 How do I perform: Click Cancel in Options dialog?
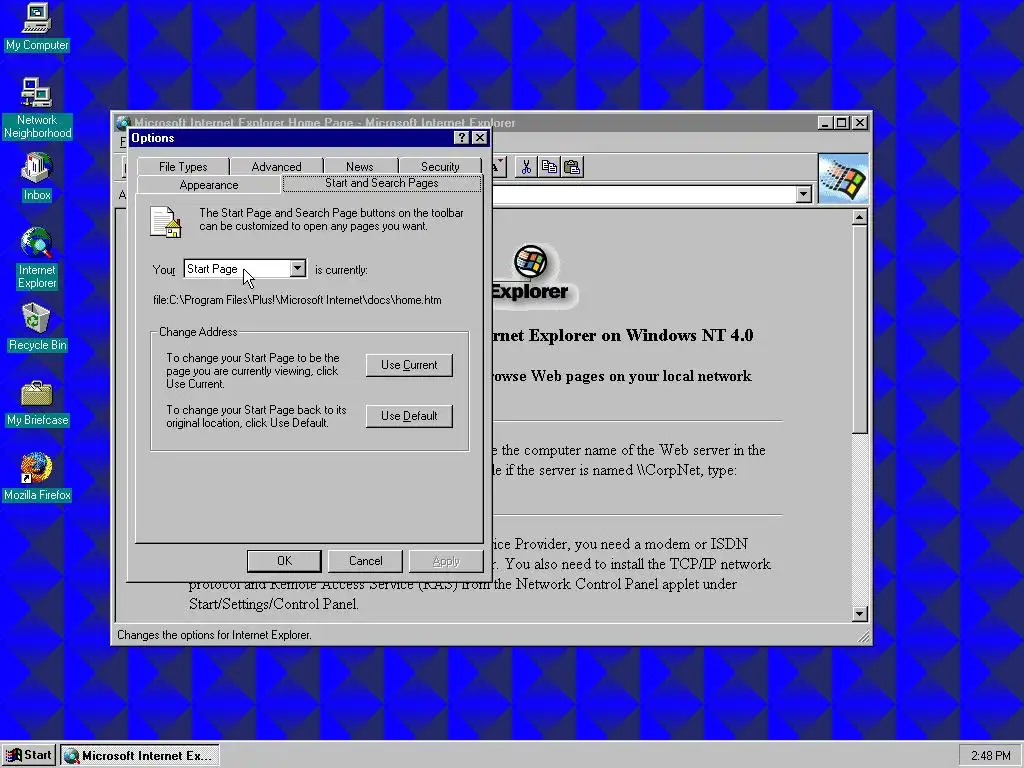[x=365, y=561]
